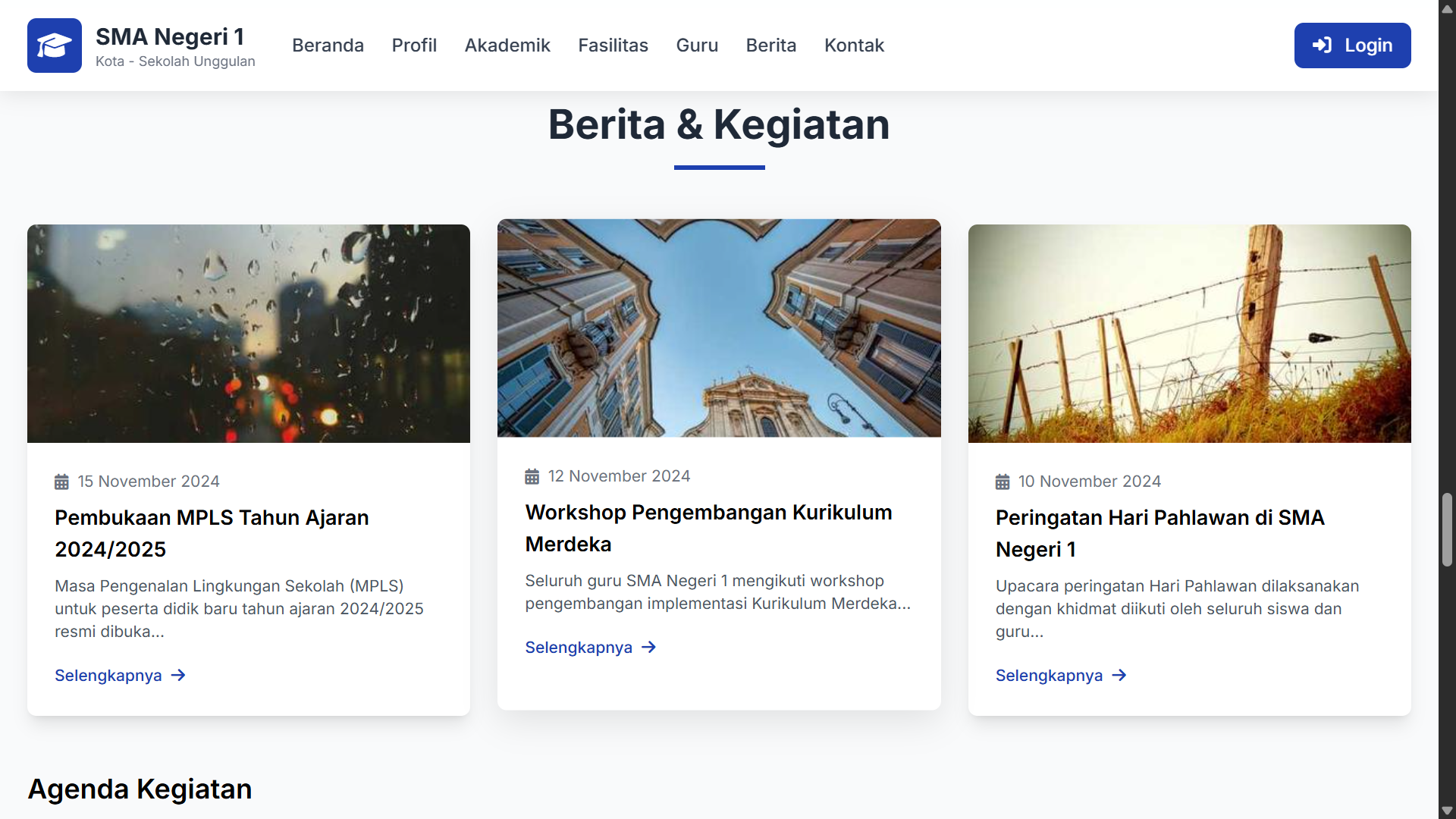The width and height of the screenshot is (1456, 819).
Task: Click the Profil menu item
Action: tap(414, 45)
